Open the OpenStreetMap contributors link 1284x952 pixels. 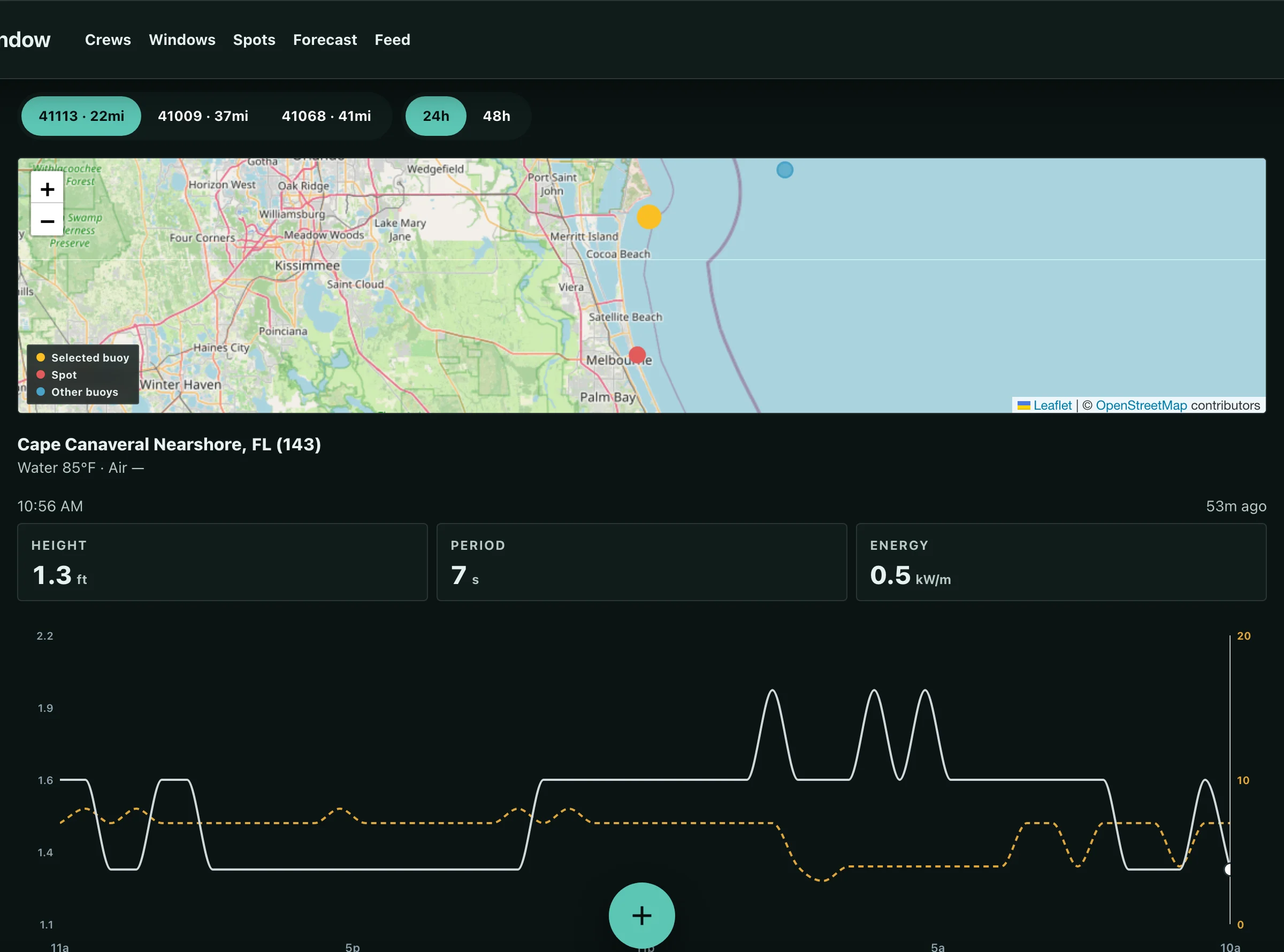[x=1141, y=405]
